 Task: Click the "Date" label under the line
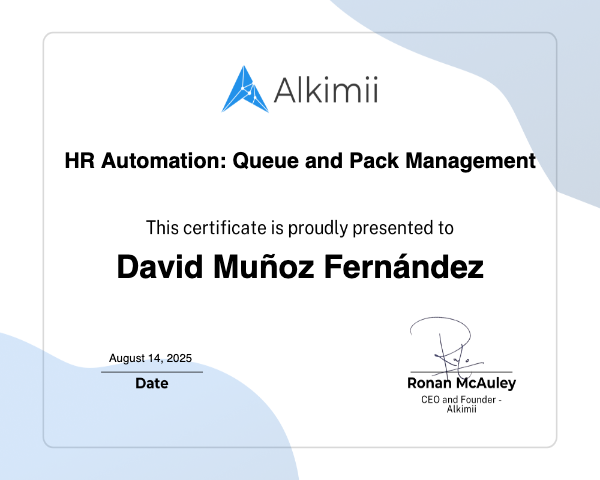(152, 383)
